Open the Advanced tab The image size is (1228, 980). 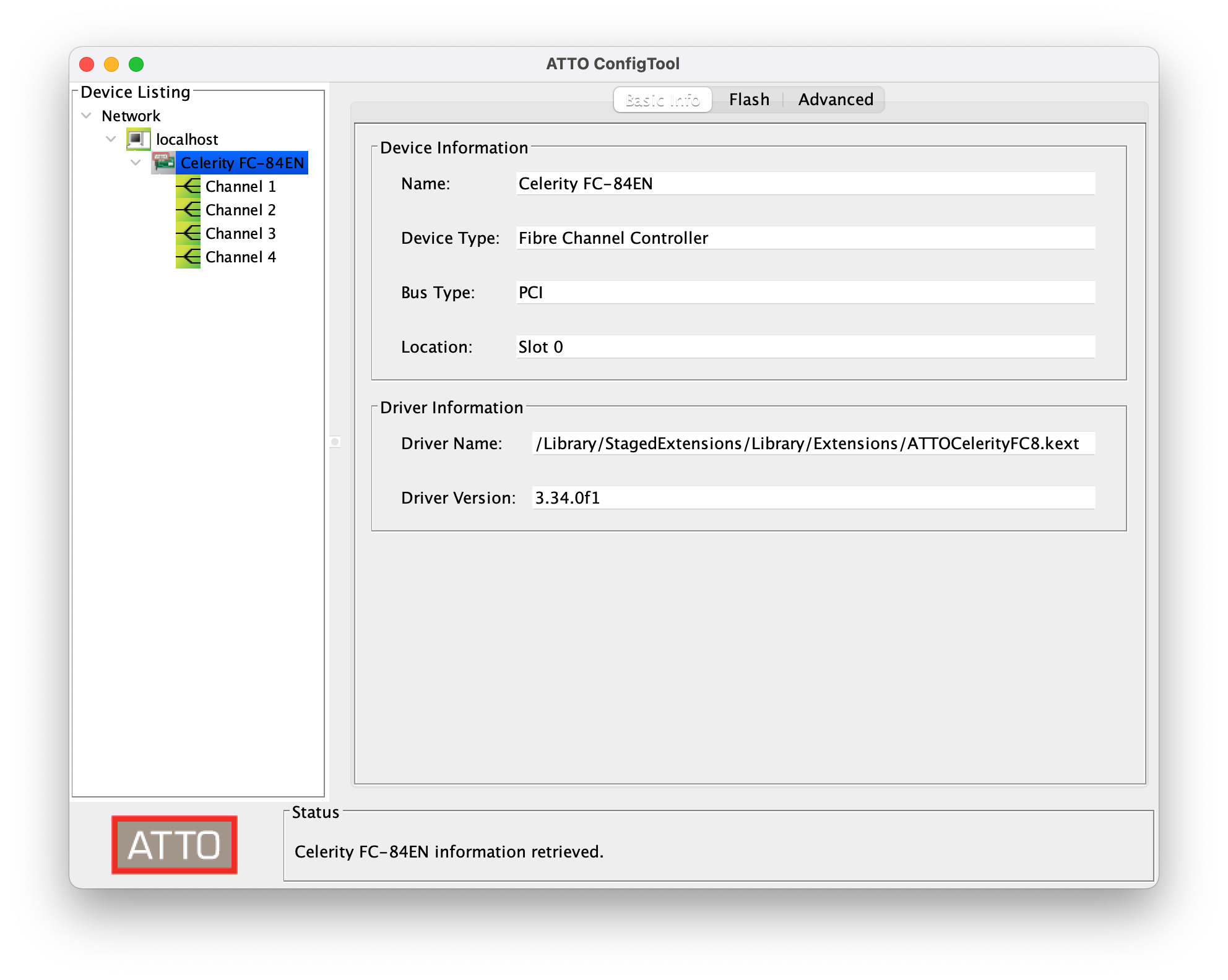click(x=836, y=100)
